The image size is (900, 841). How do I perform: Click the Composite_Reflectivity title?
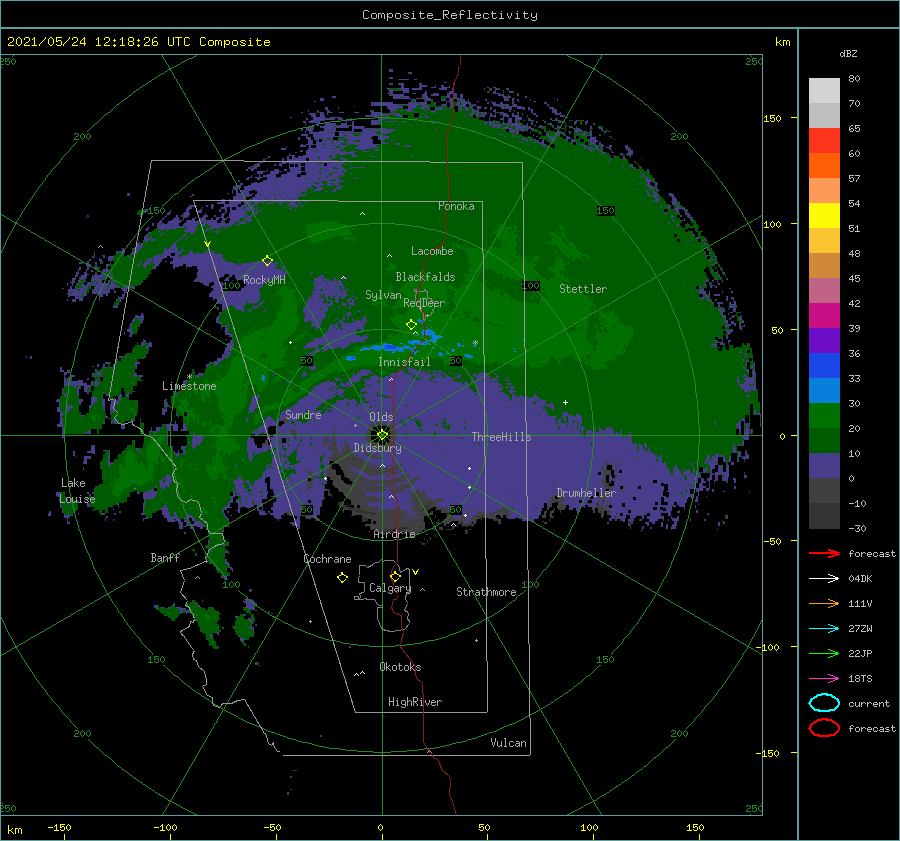click(x=450, y=15)
